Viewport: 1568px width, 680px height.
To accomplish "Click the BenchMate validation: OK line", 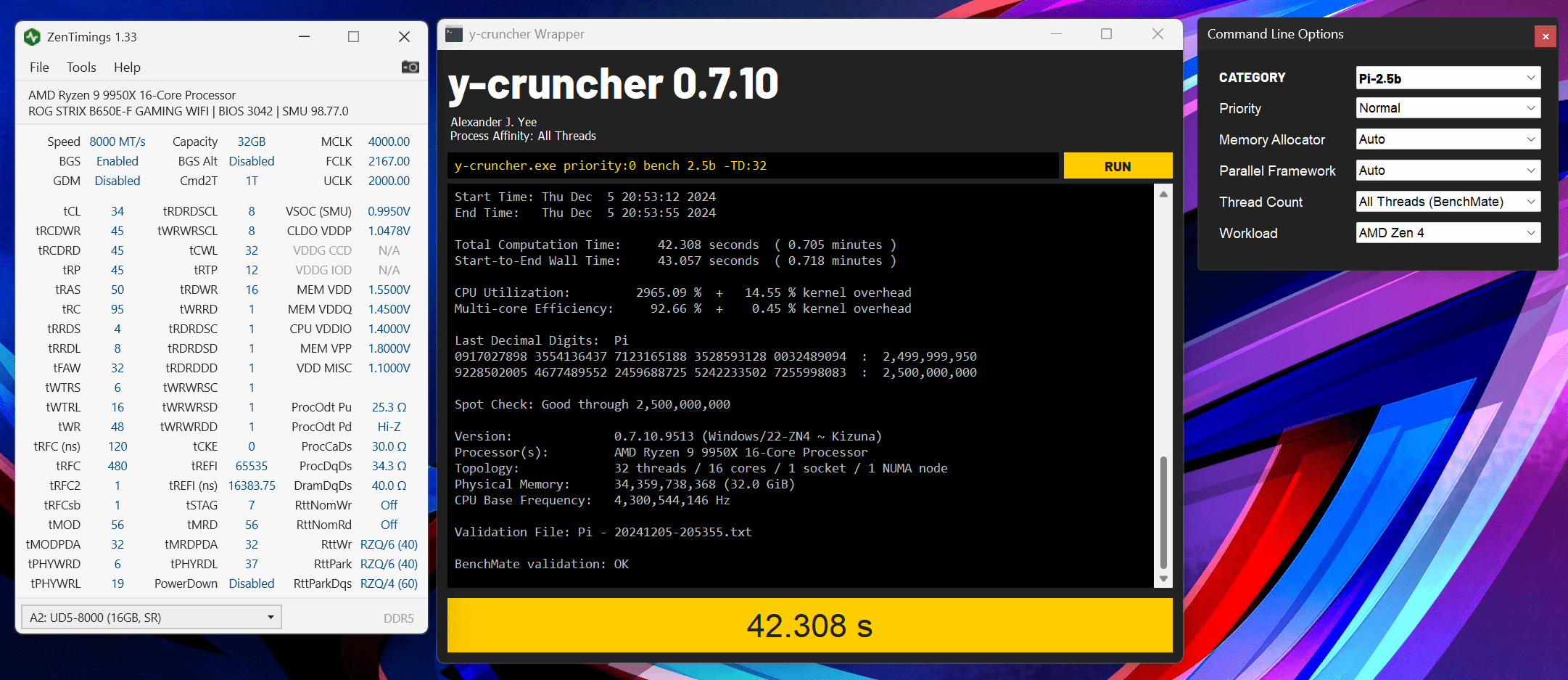I will coord(542,564).
